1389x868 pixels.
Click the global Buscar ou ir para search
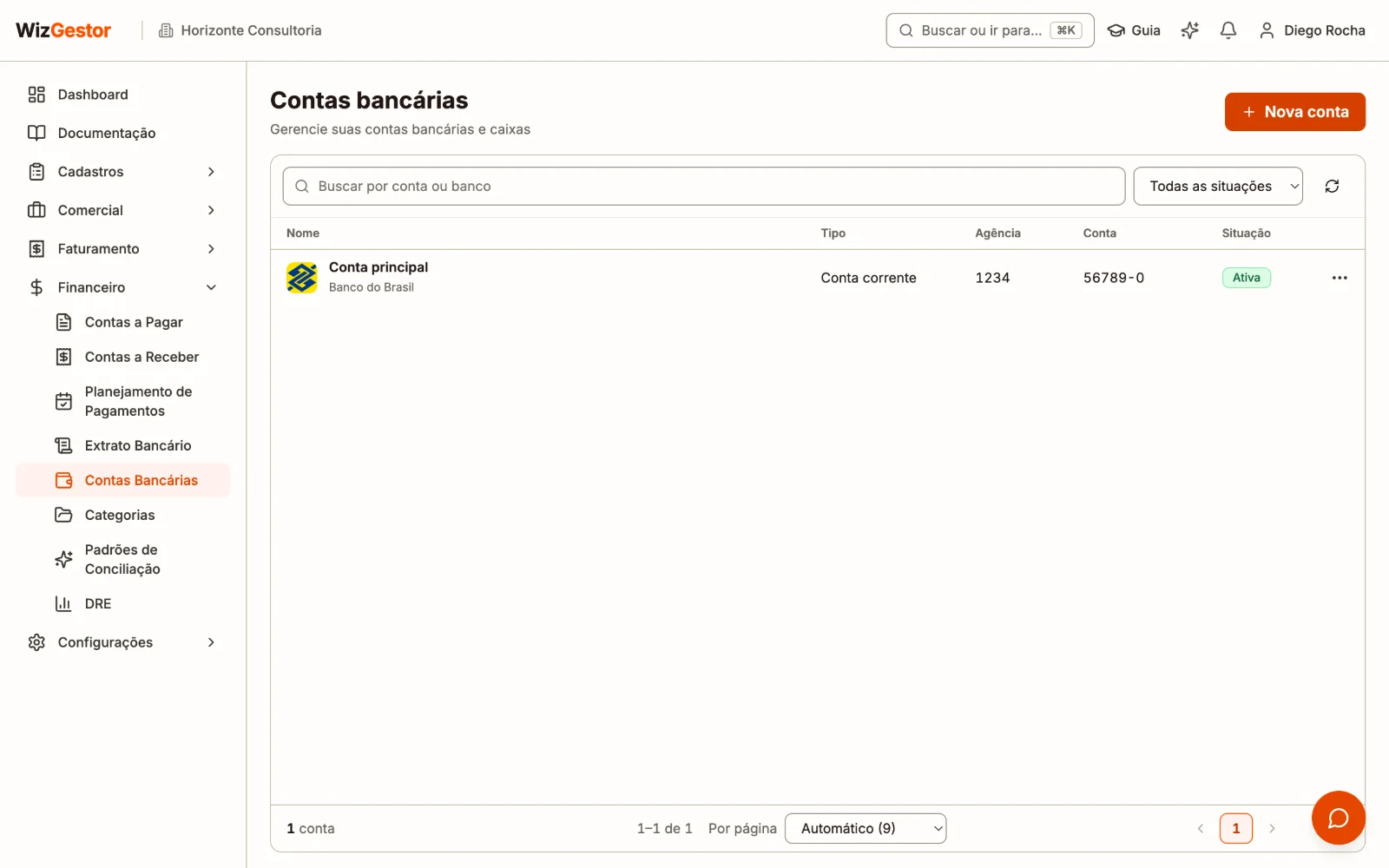pos(990,30)
